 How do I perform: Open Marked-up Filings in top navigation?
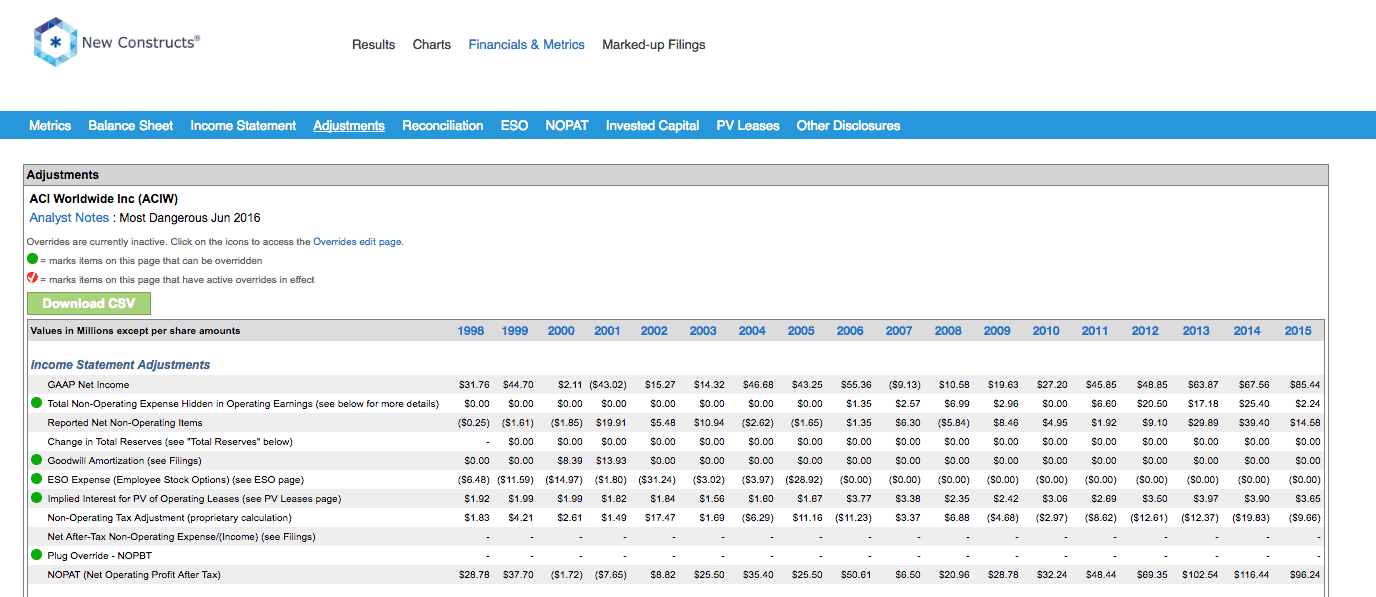(x=654, y=45)
